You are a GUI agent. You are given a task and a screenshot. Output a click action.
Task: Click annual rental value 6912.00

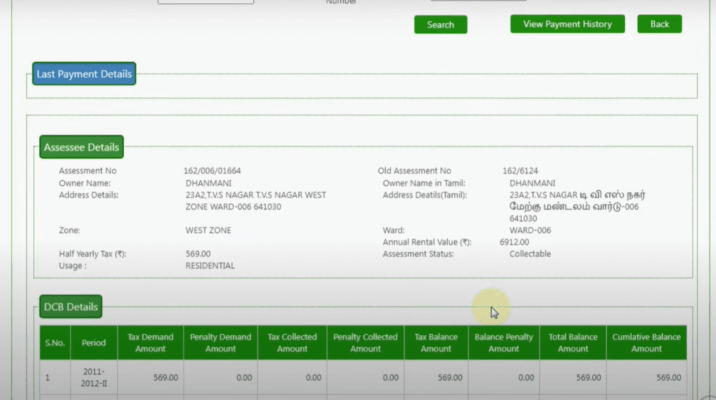[x=514, y=242]
